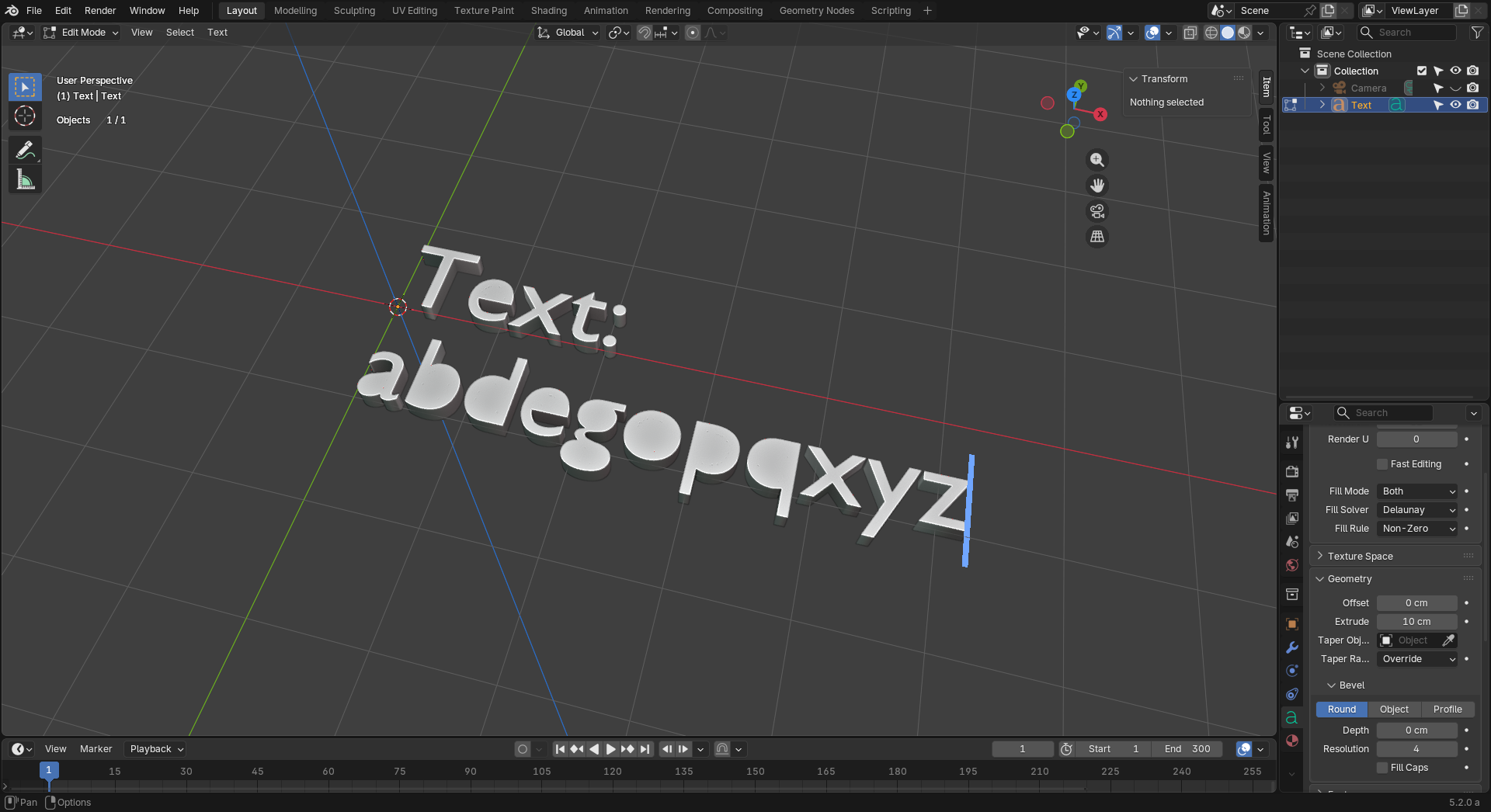
Task: Open the Playback popover button
Action: 156,749
